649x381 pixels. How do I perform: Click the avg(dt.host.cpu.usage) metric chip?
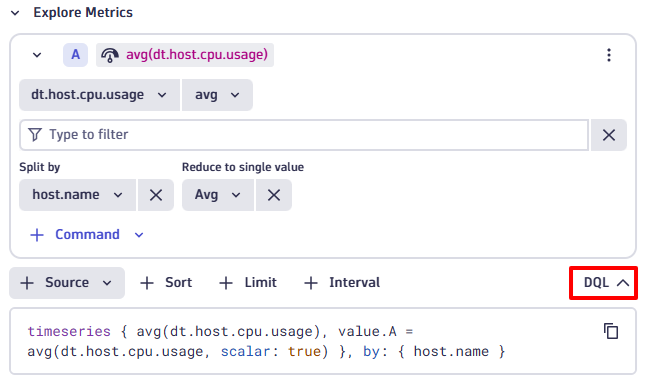tap(185, 55)
